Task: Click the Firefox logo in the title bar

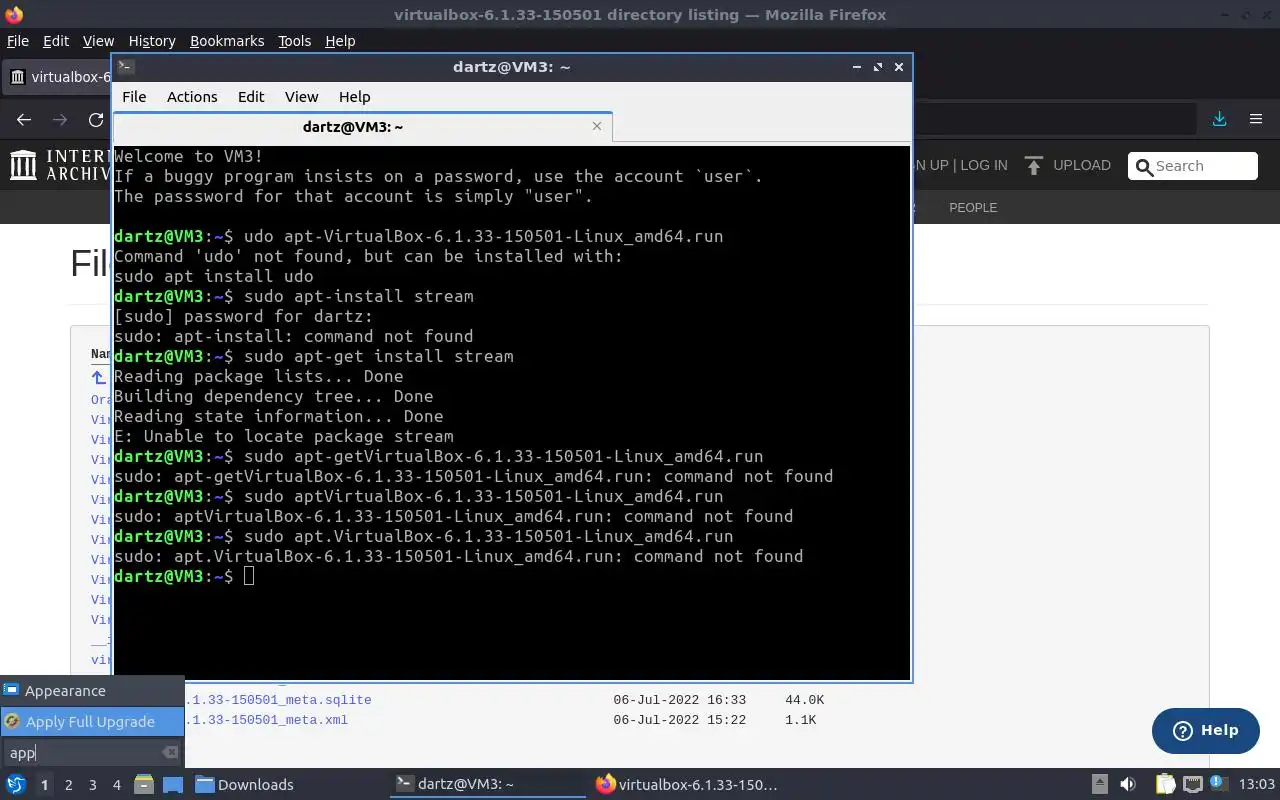Action: point(13,14)
